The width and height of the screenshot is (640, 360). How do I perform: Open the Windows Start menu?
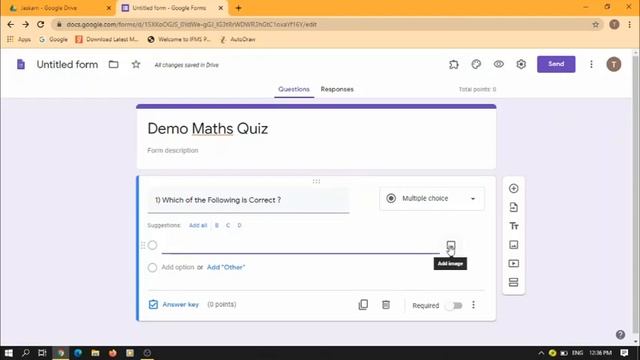pyautogui.click(x=8, y=353)
